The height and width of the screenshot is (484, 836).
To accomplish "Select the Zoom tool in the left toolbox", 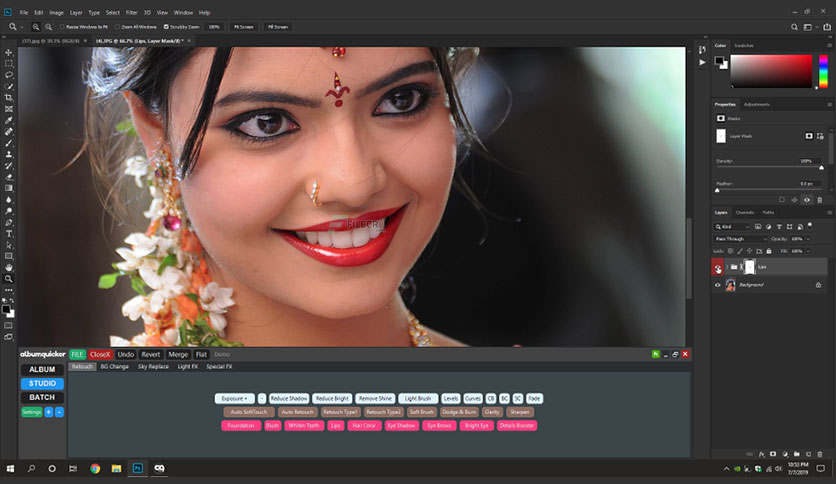I will [9, 279].
